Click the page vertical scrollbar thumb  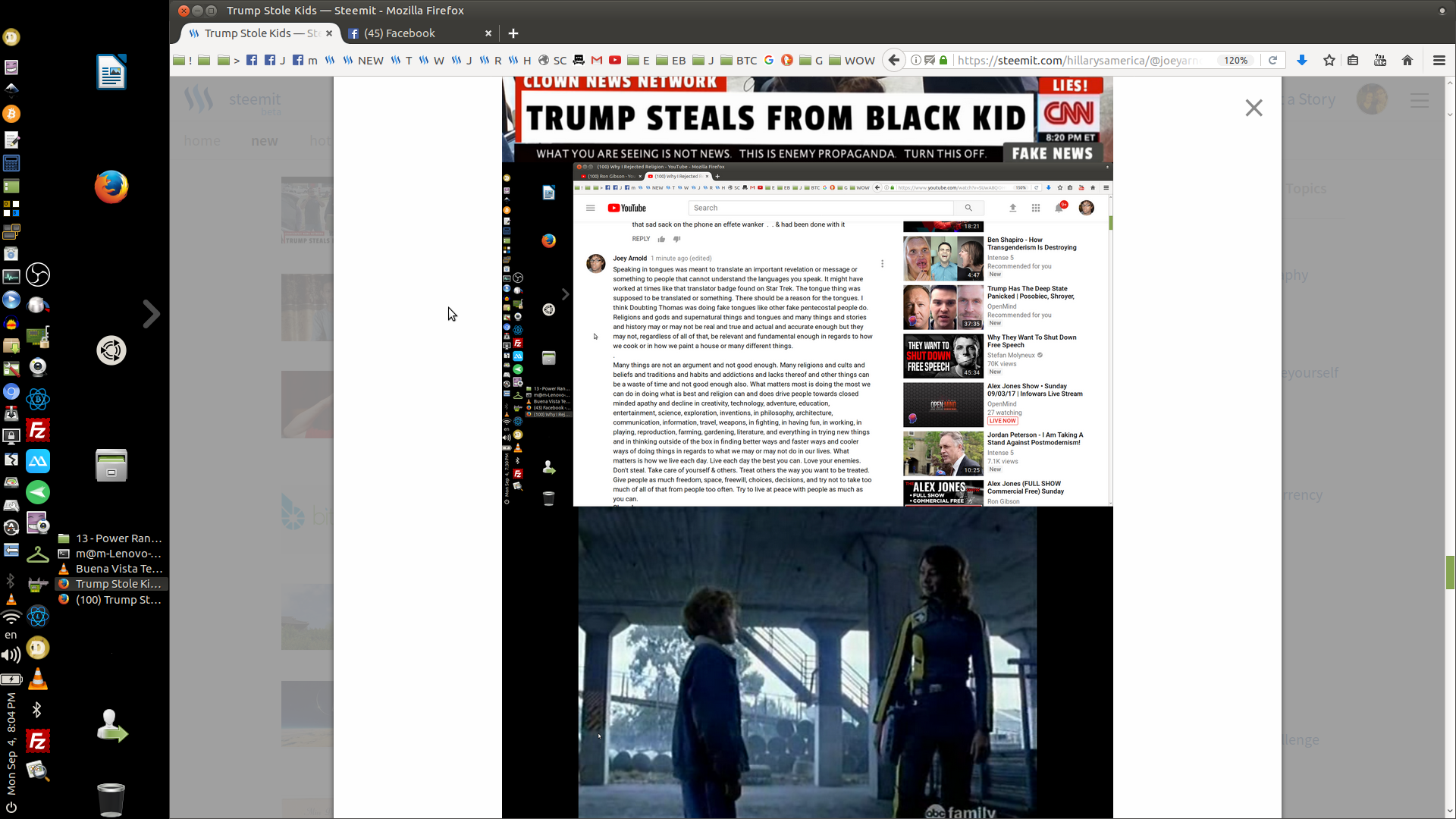[1450, 573]
